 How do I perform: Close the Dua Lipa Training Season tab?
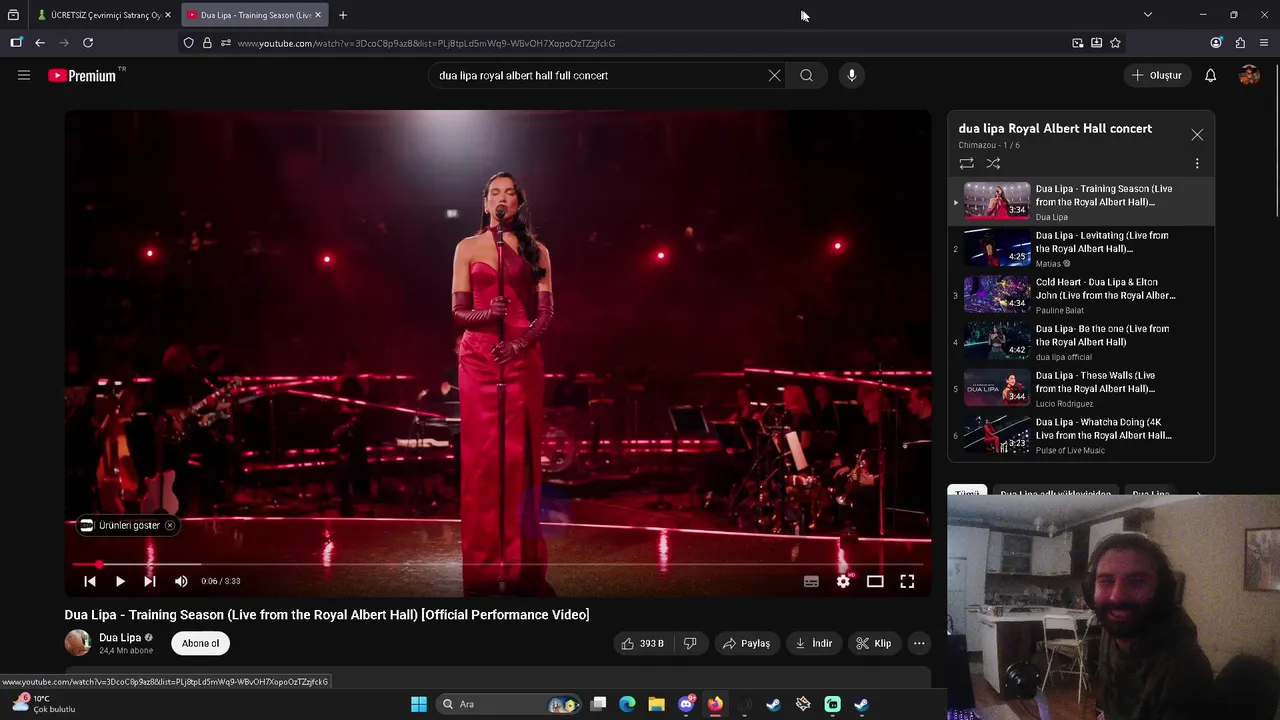[318, 15]
